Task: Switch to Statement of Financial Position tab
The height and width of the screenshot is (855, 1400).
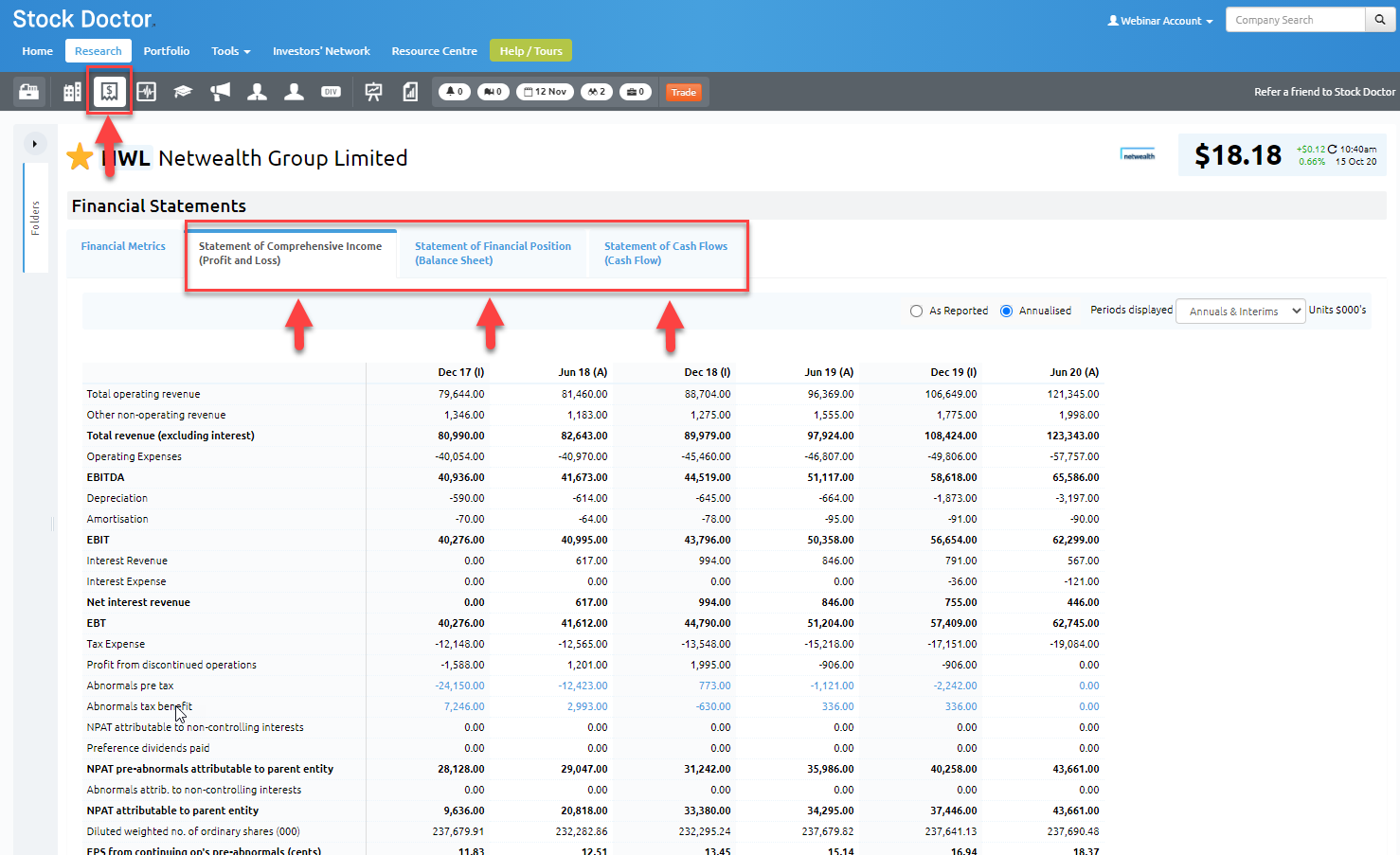Action: click(x=493, y=253)
